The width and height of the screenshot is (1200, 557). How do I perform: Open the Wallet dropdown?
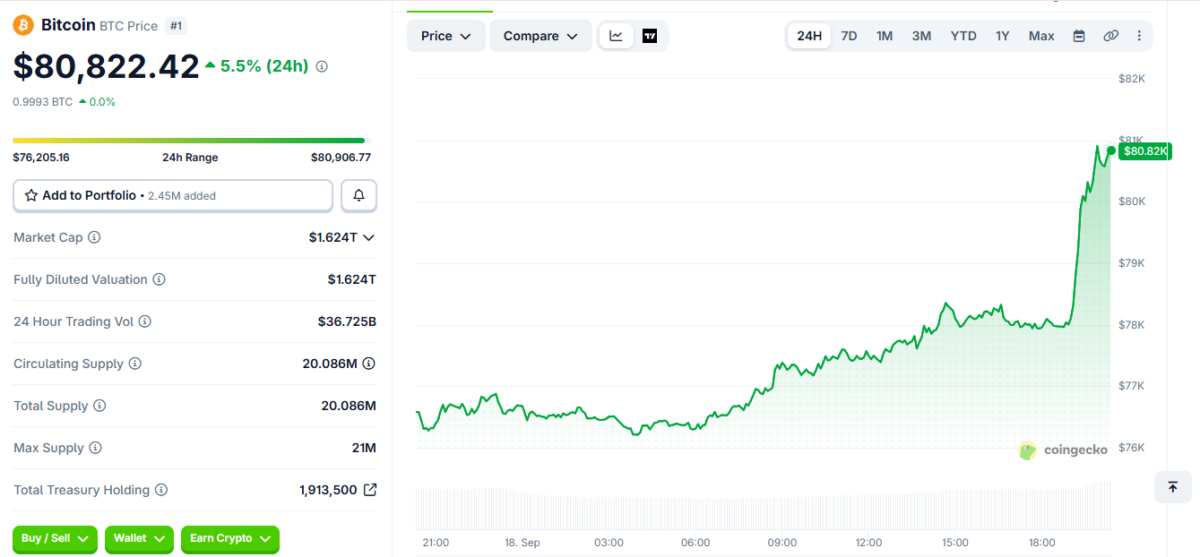click(x=139, y=539)
